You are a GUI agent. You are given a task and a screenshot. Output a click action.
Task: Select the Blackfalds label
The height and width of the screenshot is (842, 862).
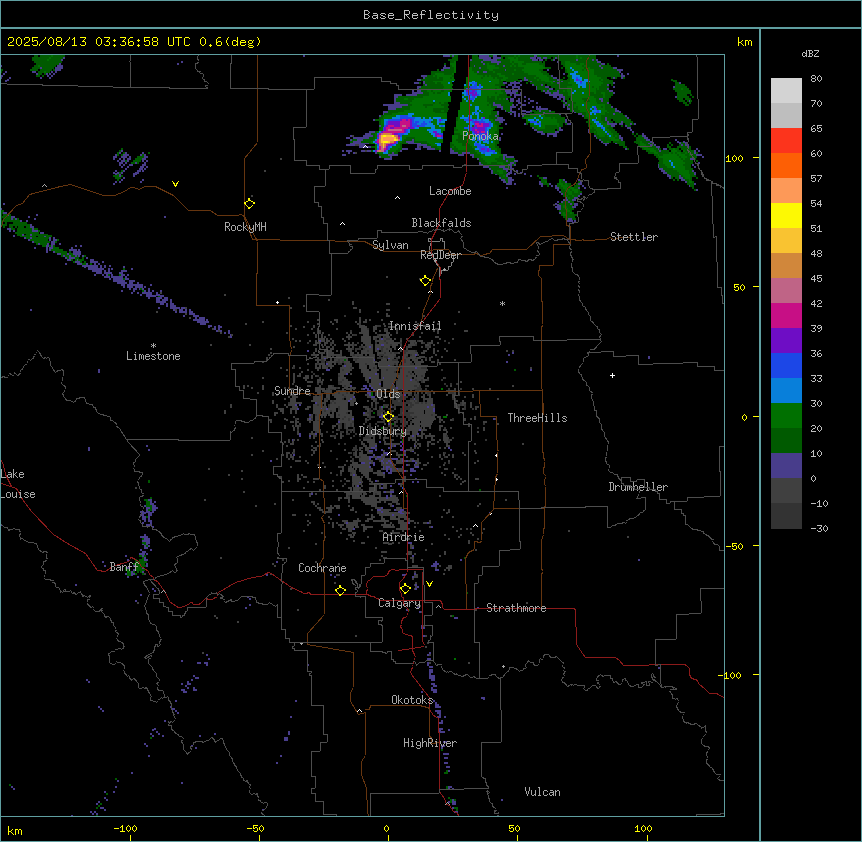click(x=441, y=223)
